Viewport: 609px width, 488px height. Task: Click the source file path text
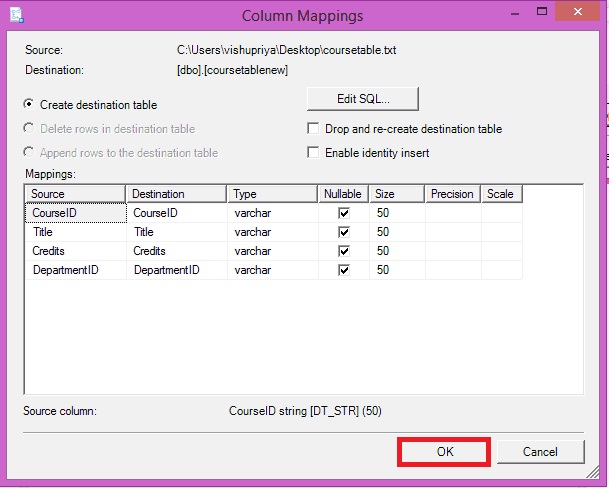[x=287, y=50]
